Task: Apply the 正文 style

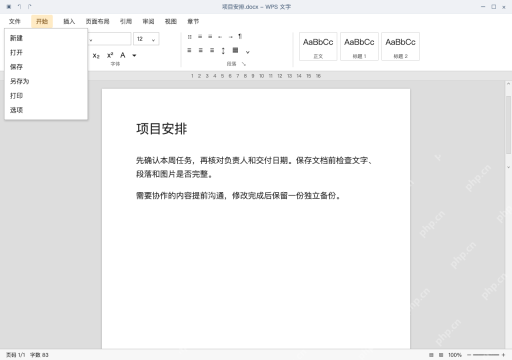Action: 318,46
